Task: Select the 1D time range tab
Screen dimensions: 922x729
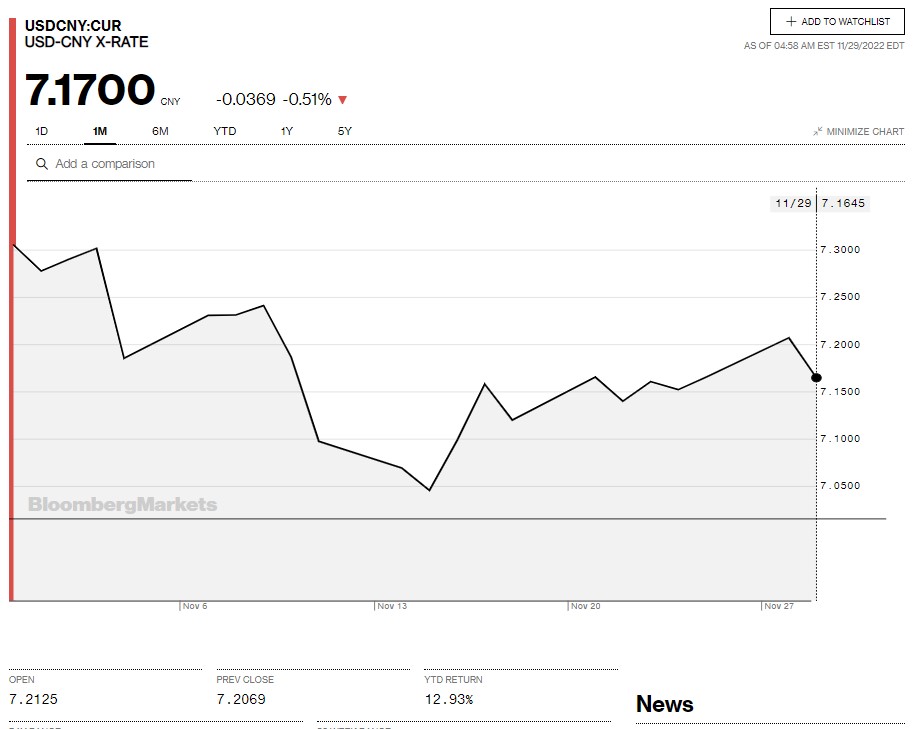Action: tap(41, 131)
